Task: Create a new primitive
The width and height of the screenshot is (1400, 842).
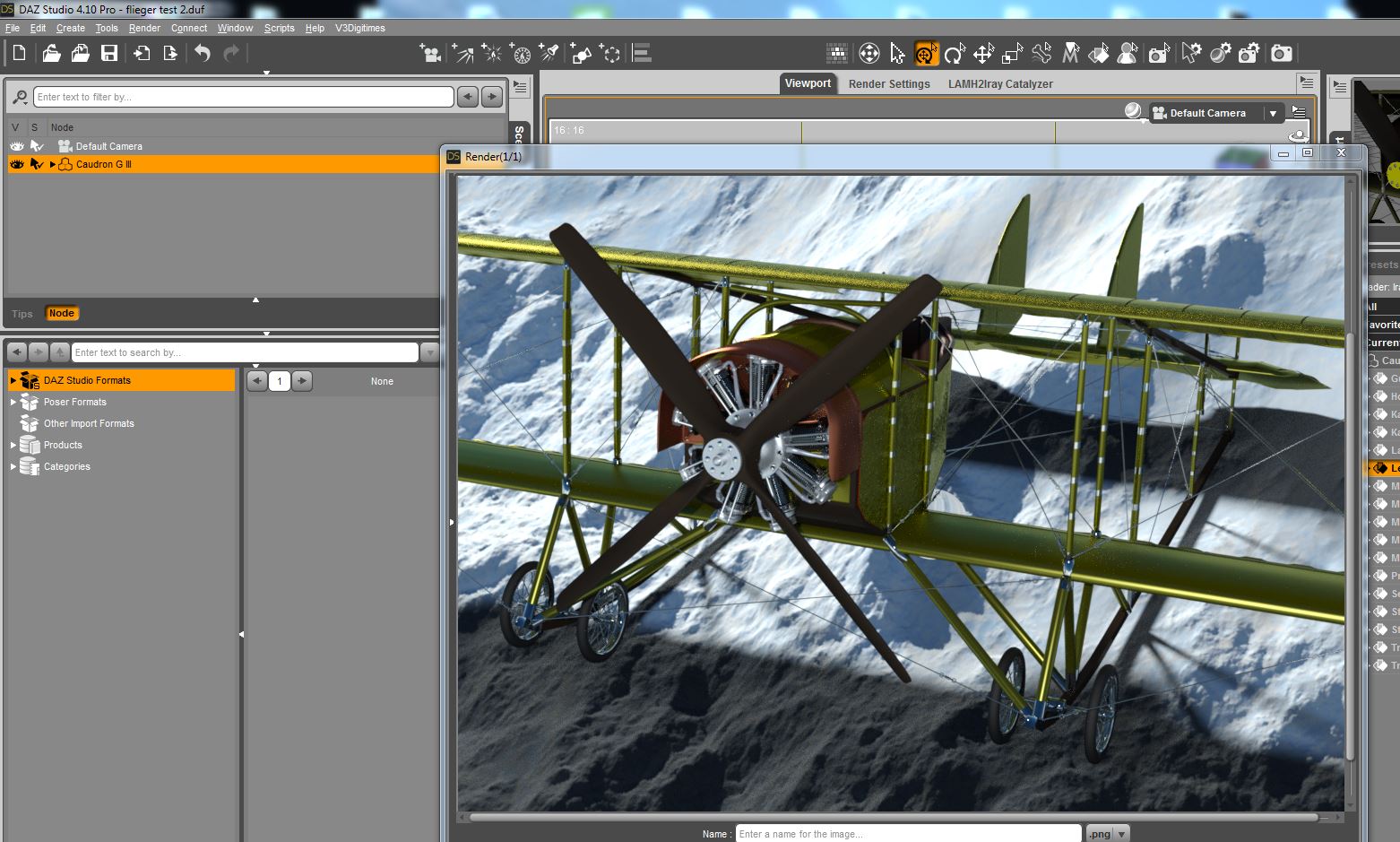Action: point(582,54)
